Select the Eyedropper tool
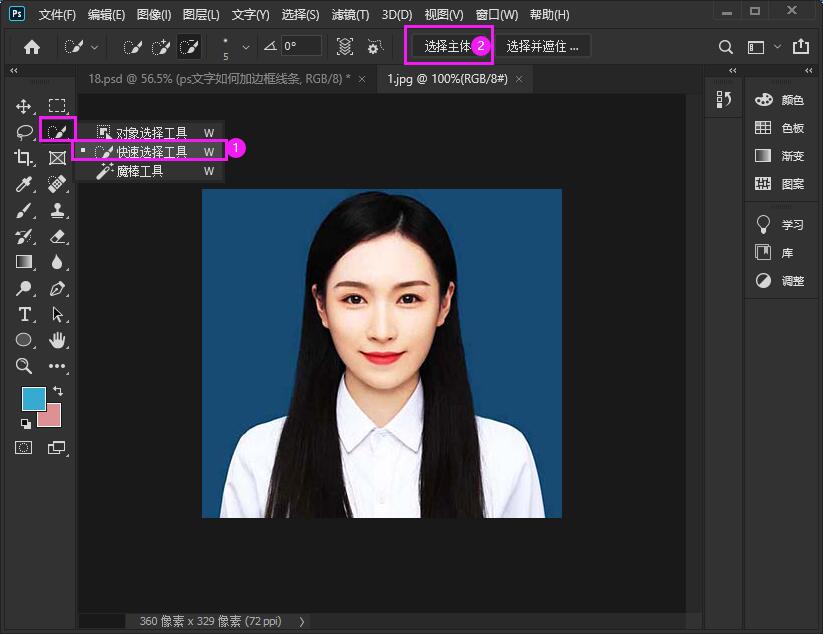The image size is (823, 634). pyautogui.click(x=24, y=184)
